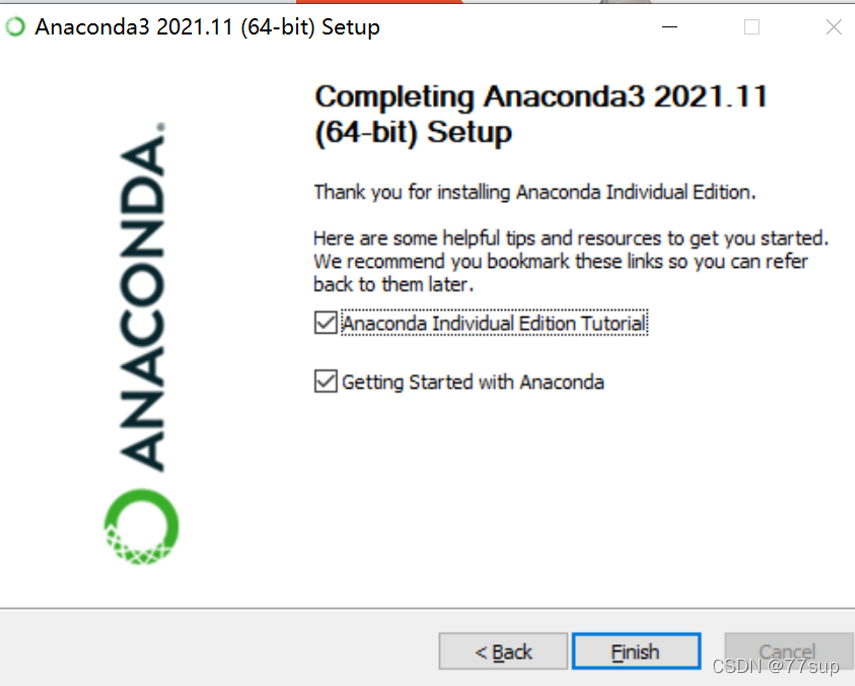Finish the Anaconda3 installation
This screenshot has height=686, width=855.
tap(636, 651)
